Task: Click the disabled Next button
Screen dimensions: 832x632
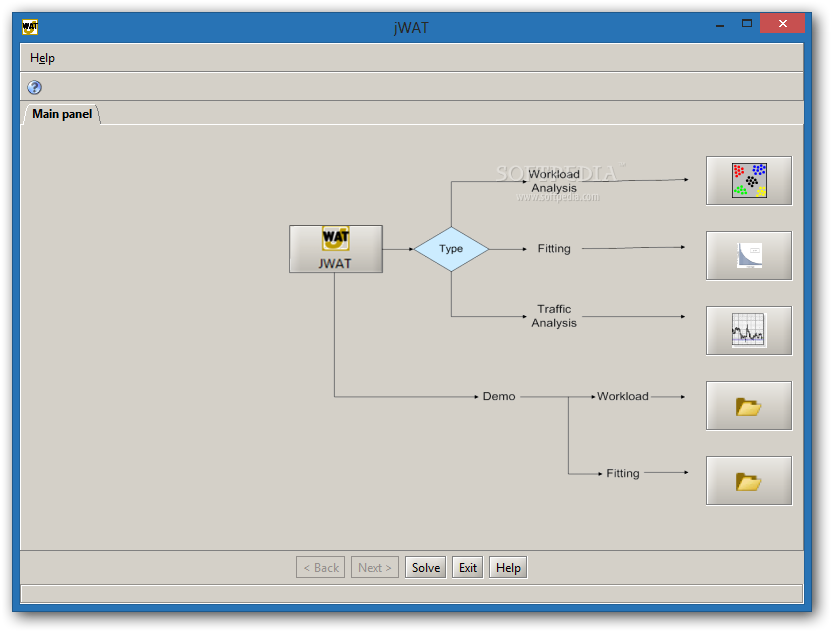Action: [x=375, y=568]
